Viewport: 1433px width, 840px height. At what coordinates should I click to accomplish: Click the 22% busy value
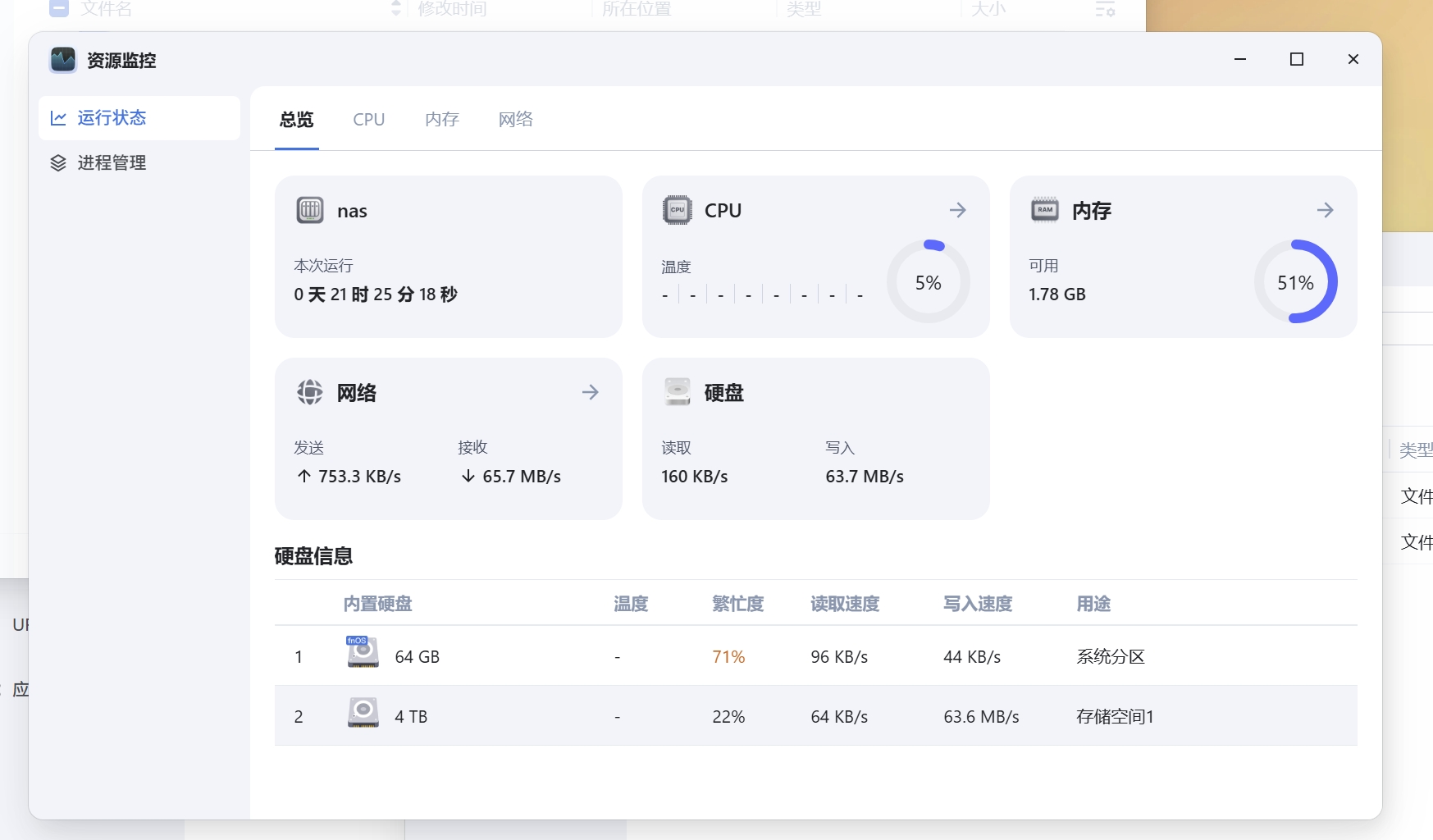click(x=728, y=717)
